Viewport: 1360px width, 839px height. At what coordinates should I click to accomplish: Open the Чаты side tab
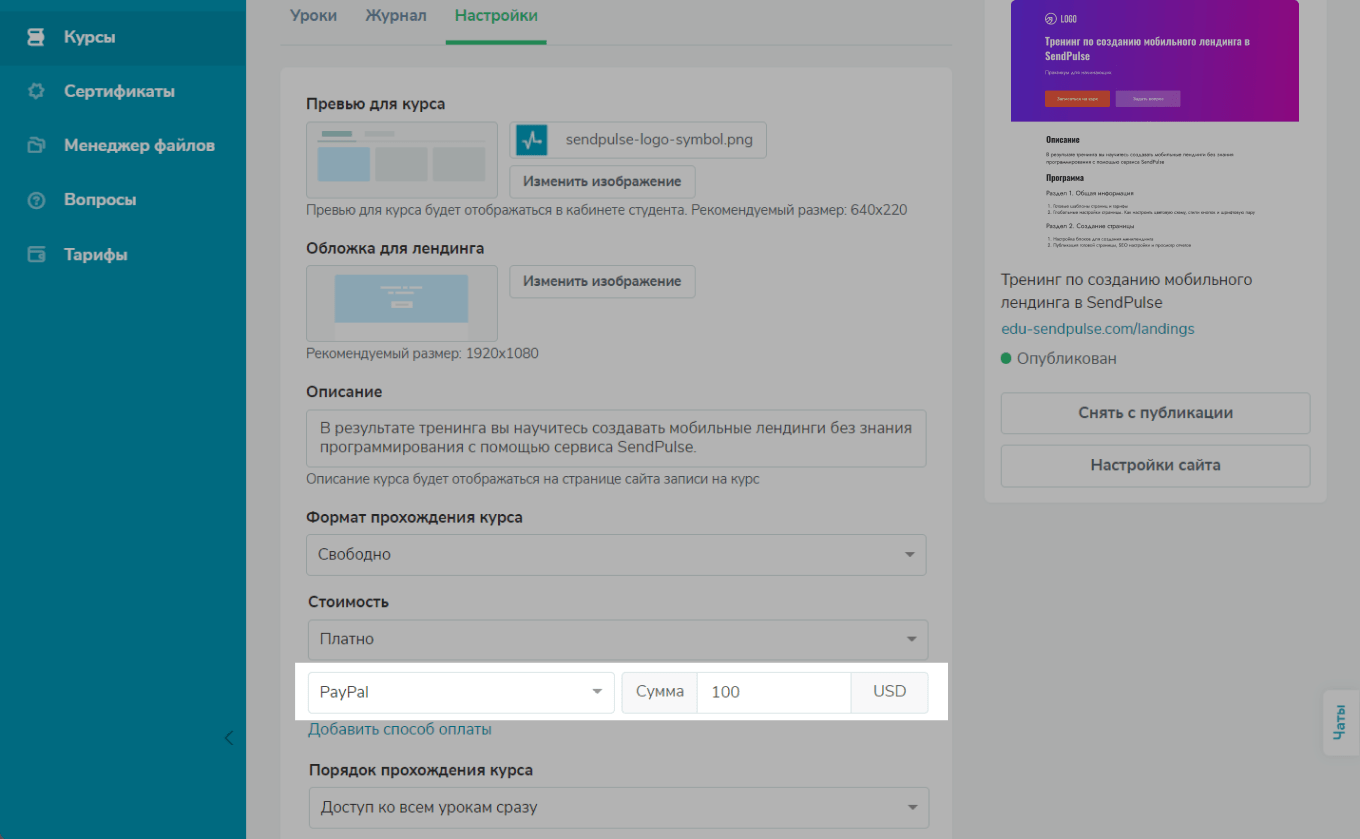click(x=1340, y=722)
